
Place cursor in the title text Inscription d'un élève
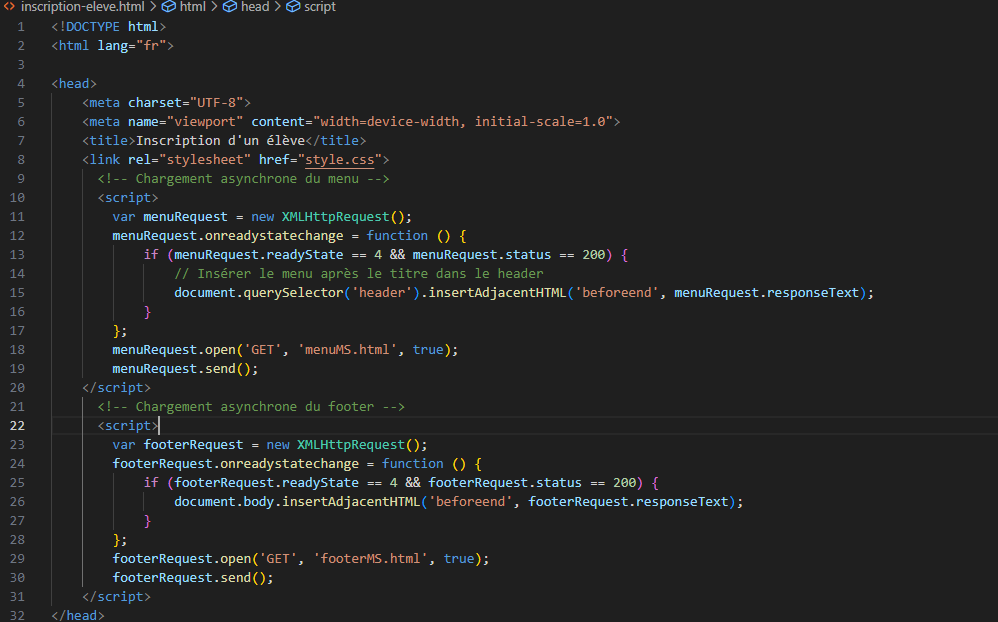point(220,140)
